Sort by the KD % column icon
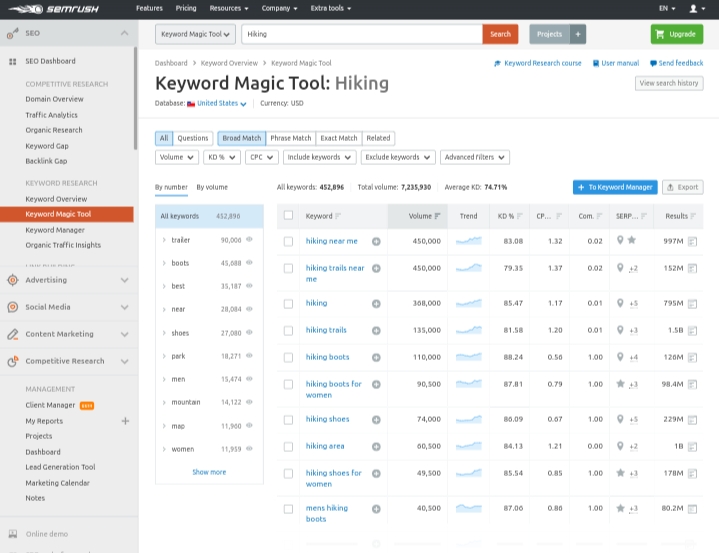Image resolution: width=719 pixels, height=553 pixels. 520,216
